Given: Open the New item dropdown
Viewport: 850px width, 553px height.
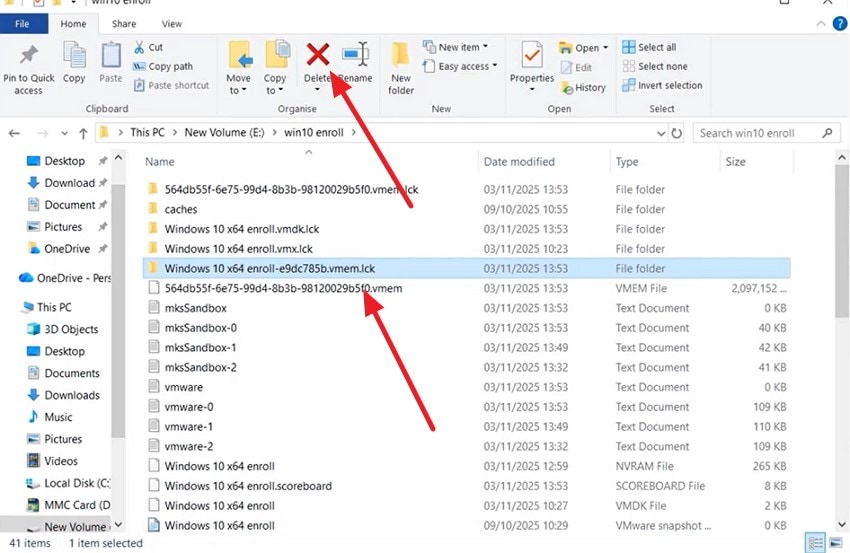Looking at the screenshot, I should [455, 47].
